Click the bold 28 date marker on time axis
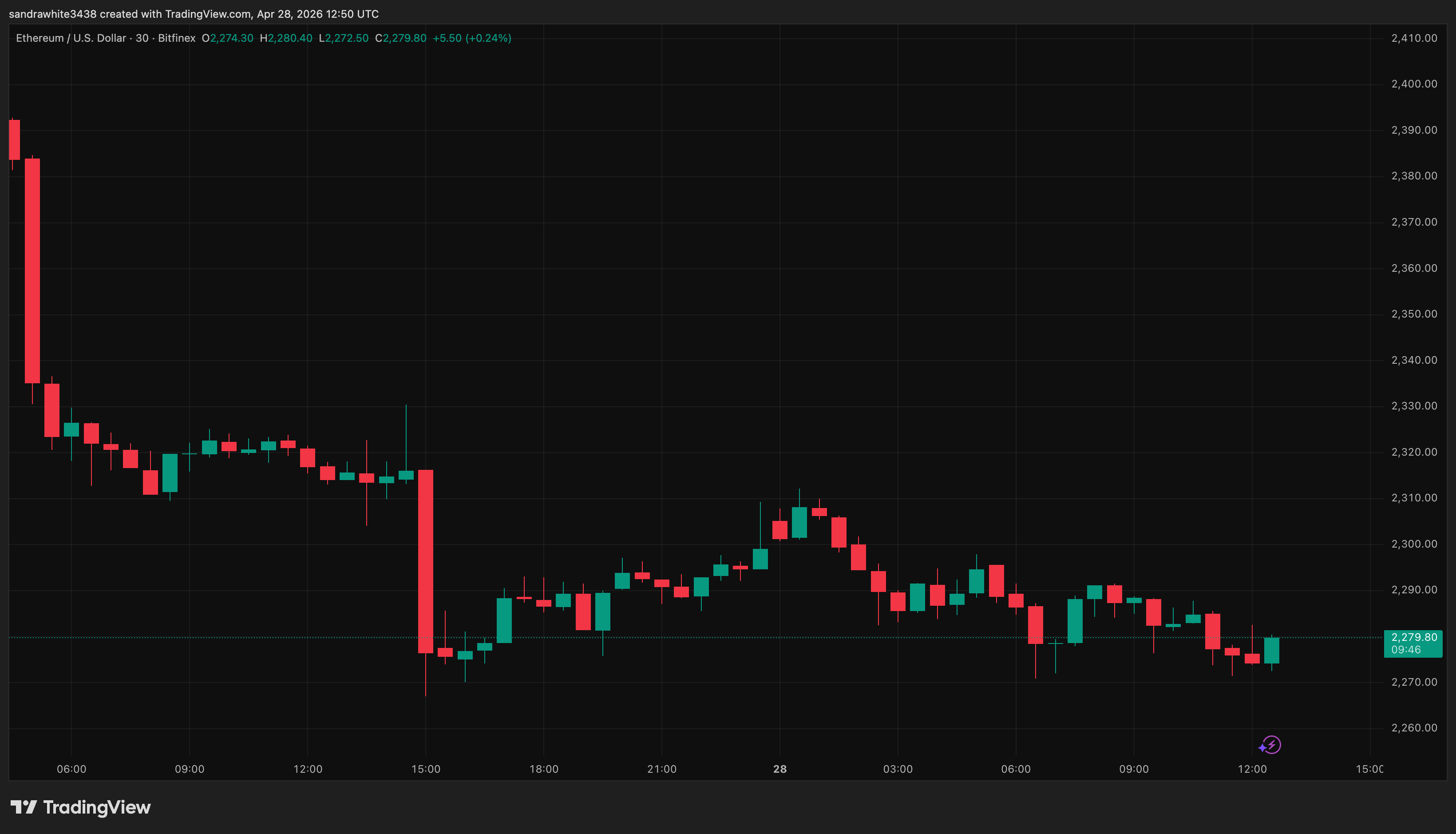This screenshot has width=1456, height=834. click(780, 769)
